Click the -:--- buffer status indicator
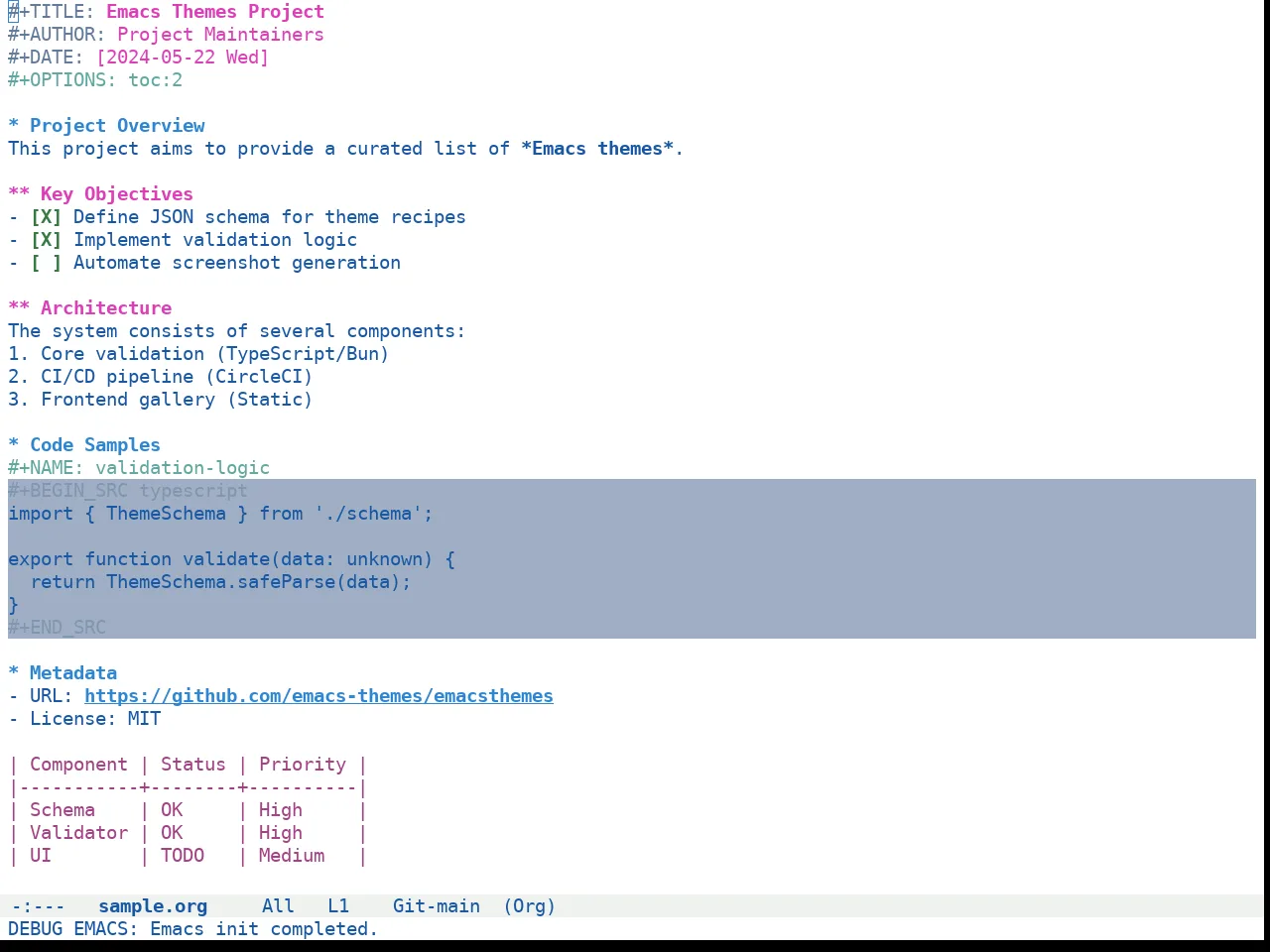This screenshot has height=952, width=1270. pyautogui.click(x=38, y=906)
